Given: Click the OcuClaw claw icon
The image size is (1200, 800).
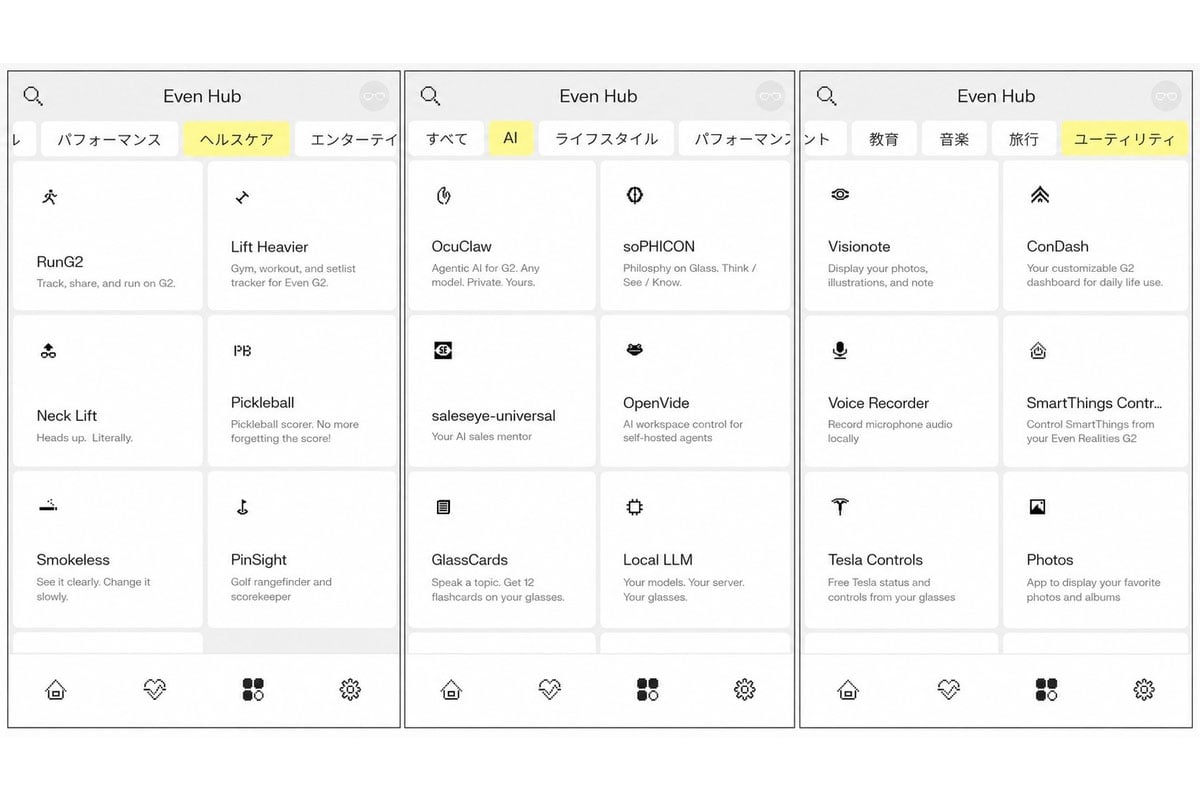Looking at the screenshot, I should [x=444, y=195].
